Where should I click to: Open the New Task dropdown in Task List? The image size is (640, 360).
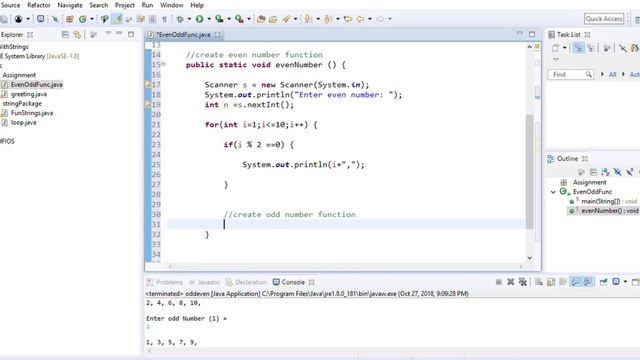tap(565, 48)
